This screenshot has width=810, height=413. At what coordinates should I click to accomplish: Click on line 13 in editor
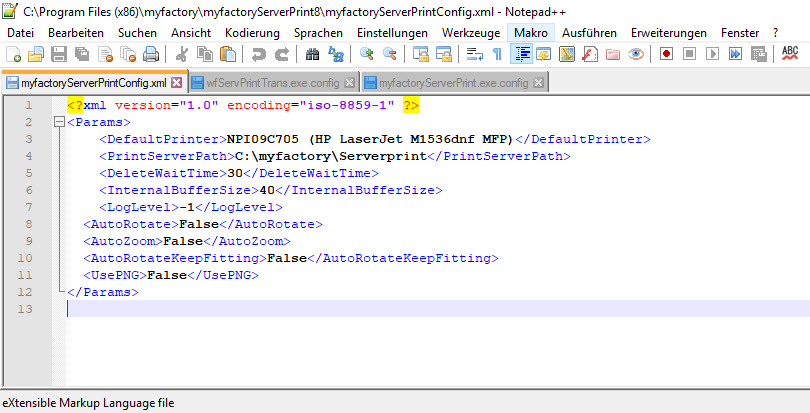click(x=400, y=309)
